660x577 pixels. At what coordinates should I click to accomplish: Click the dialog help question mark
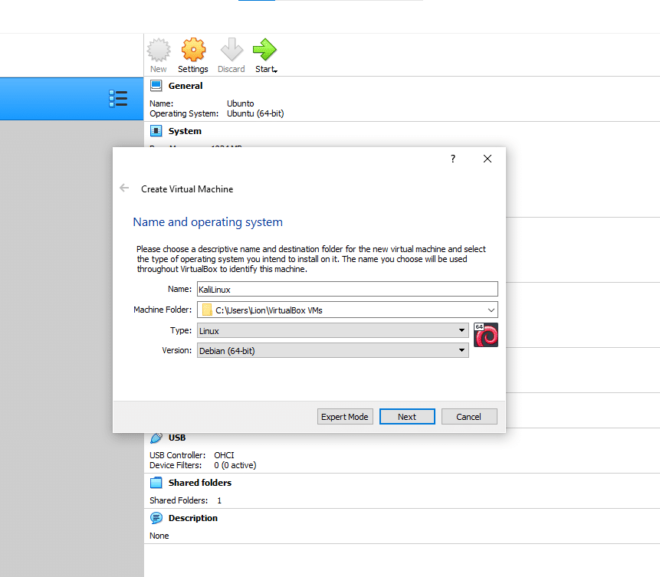tap(453, 159)
